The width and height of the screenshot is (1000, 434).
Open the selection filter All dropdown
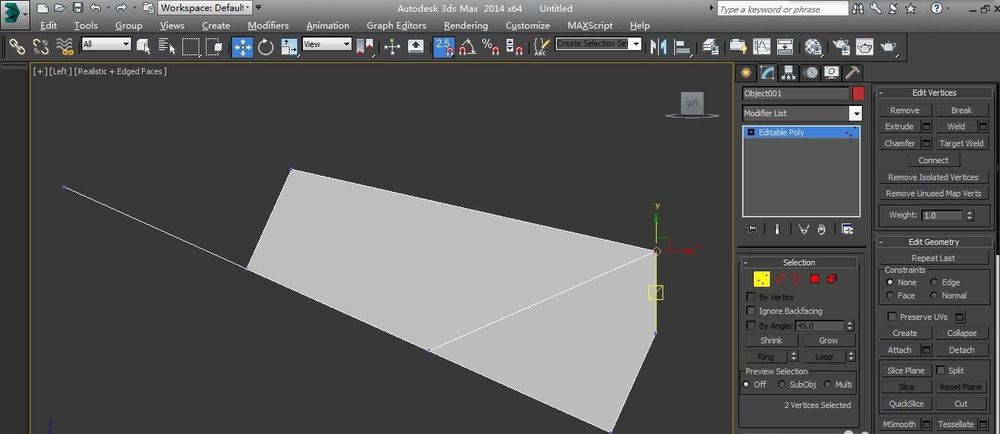[106, 45]
